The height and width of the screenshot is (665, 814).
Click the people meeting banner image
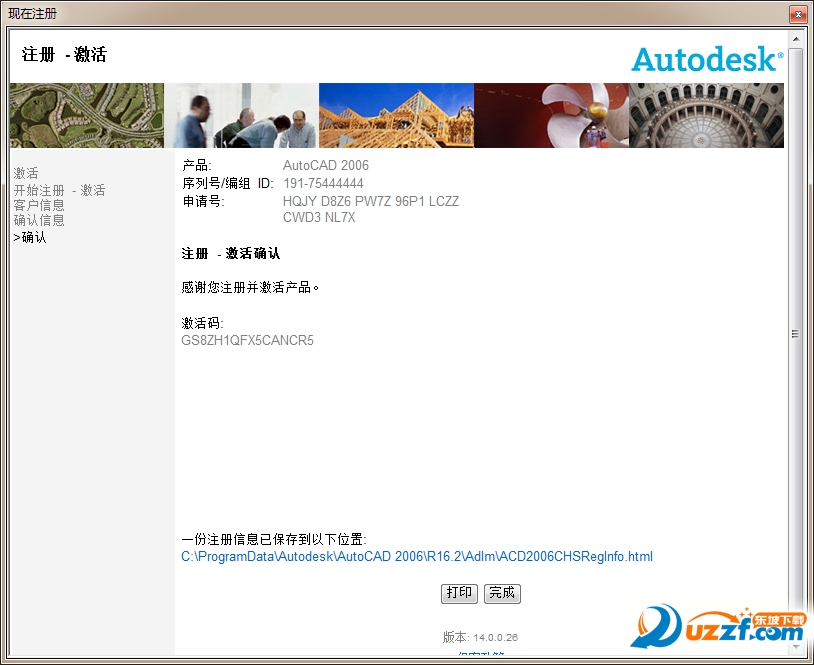[x=241, y=115]
